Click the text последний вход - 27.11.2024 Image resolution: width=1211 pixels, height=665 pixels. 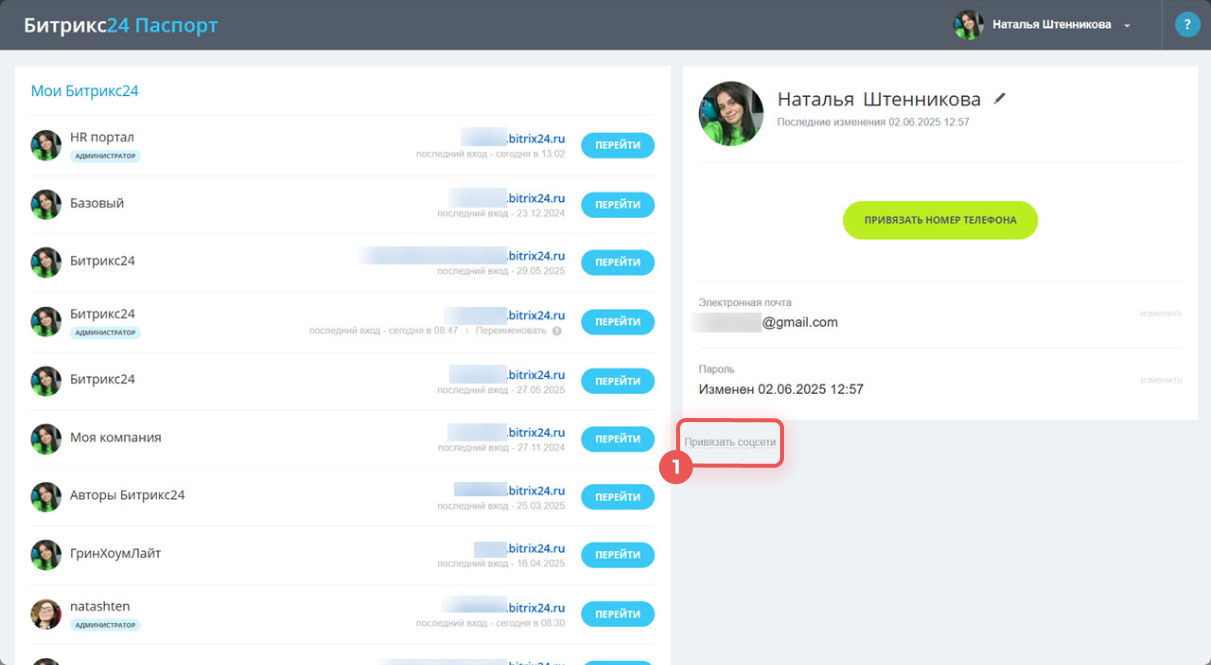(501, 447)
